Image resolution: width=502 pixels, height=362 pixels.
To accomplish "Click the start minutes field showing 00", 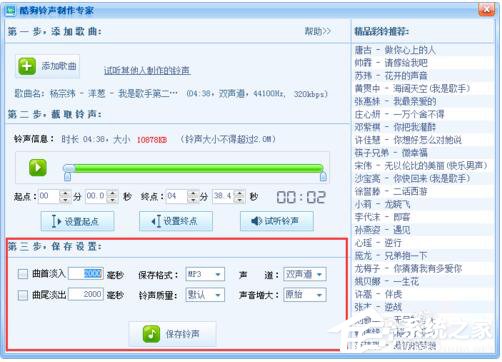I will click(49, 196).
